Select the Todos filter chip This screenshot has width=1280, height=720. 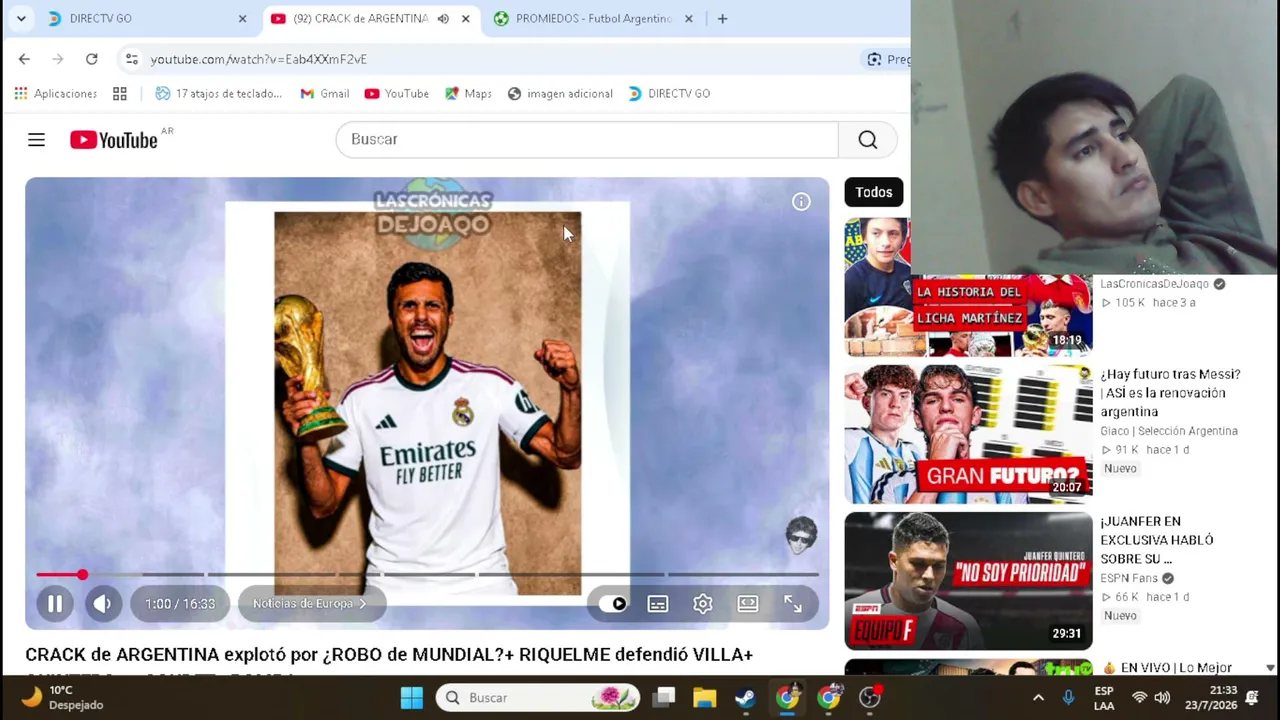[x=874, y=192]
